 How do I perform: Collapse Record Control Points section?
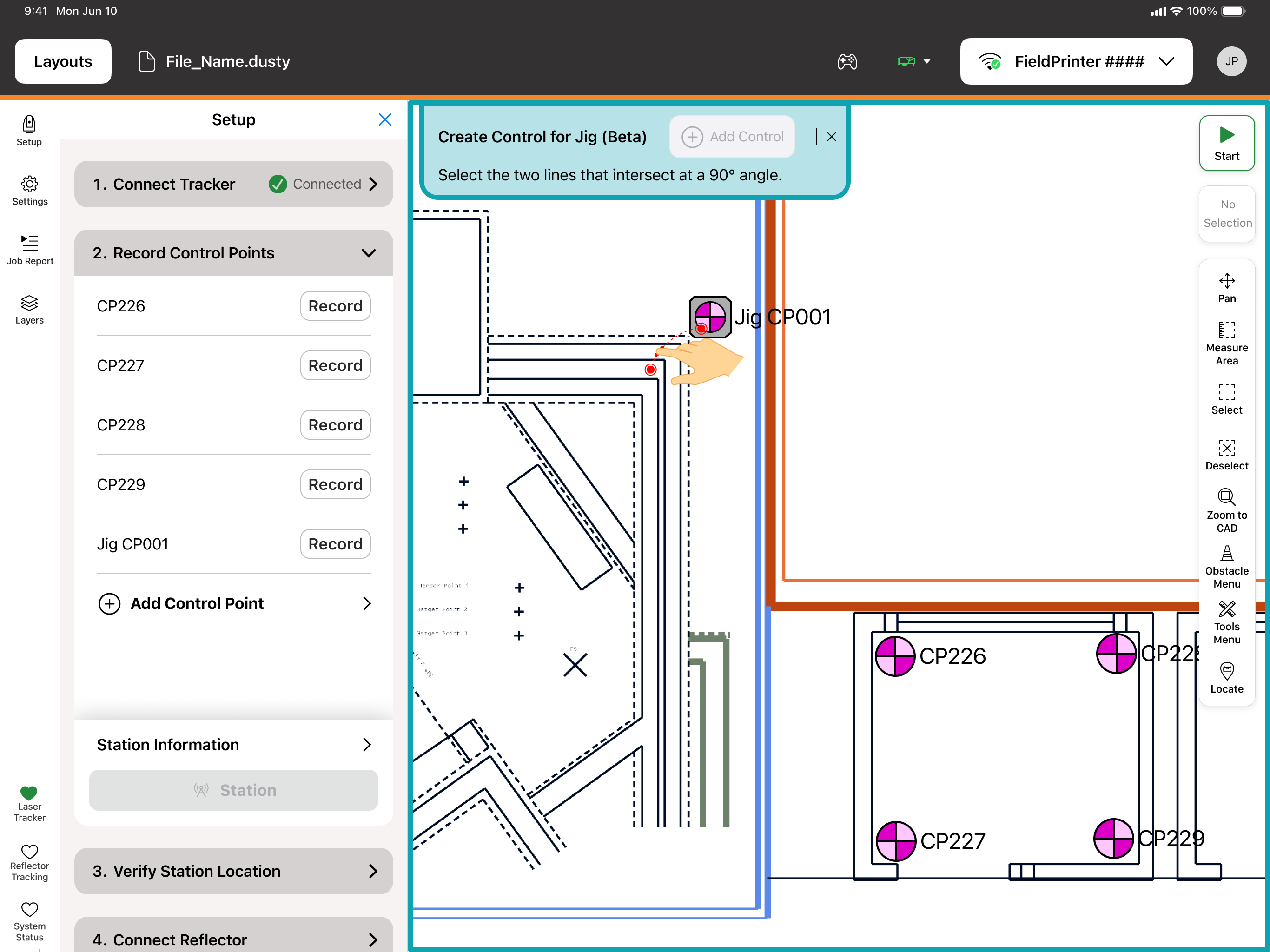[x=234, y=252]
